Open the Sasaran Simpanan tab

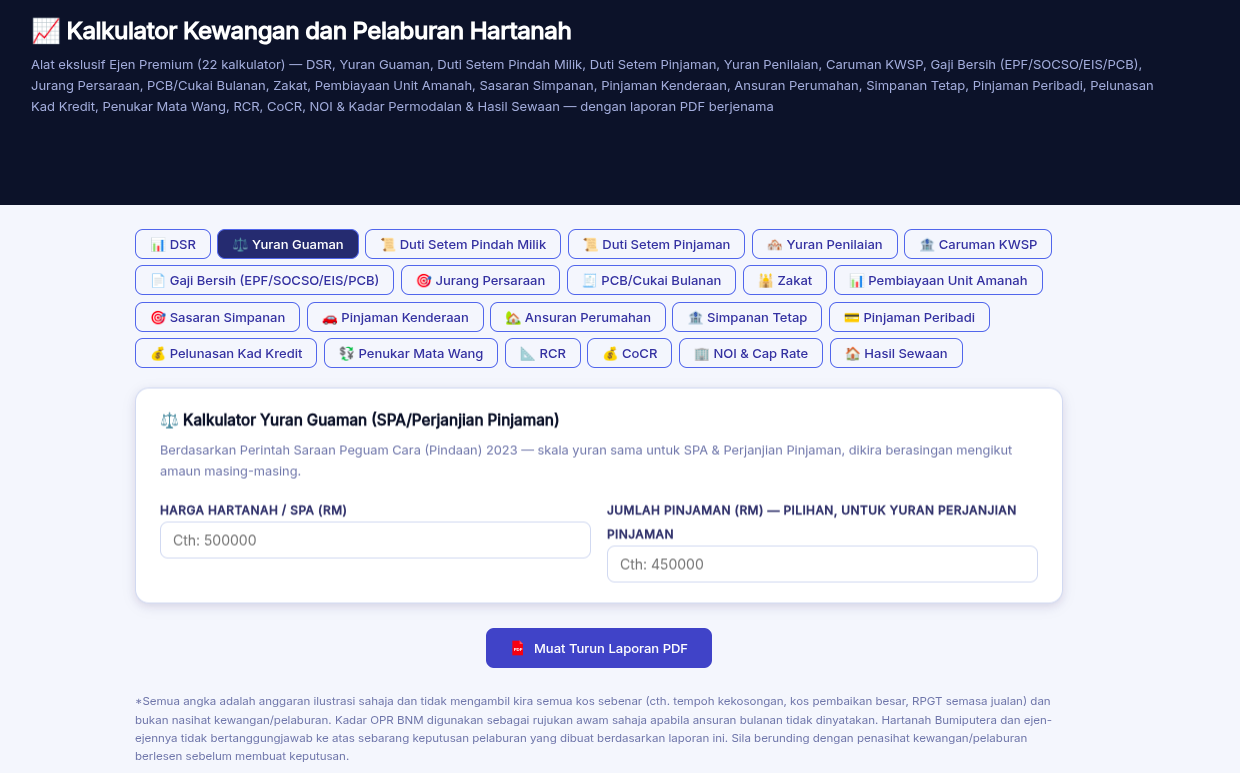217,317
